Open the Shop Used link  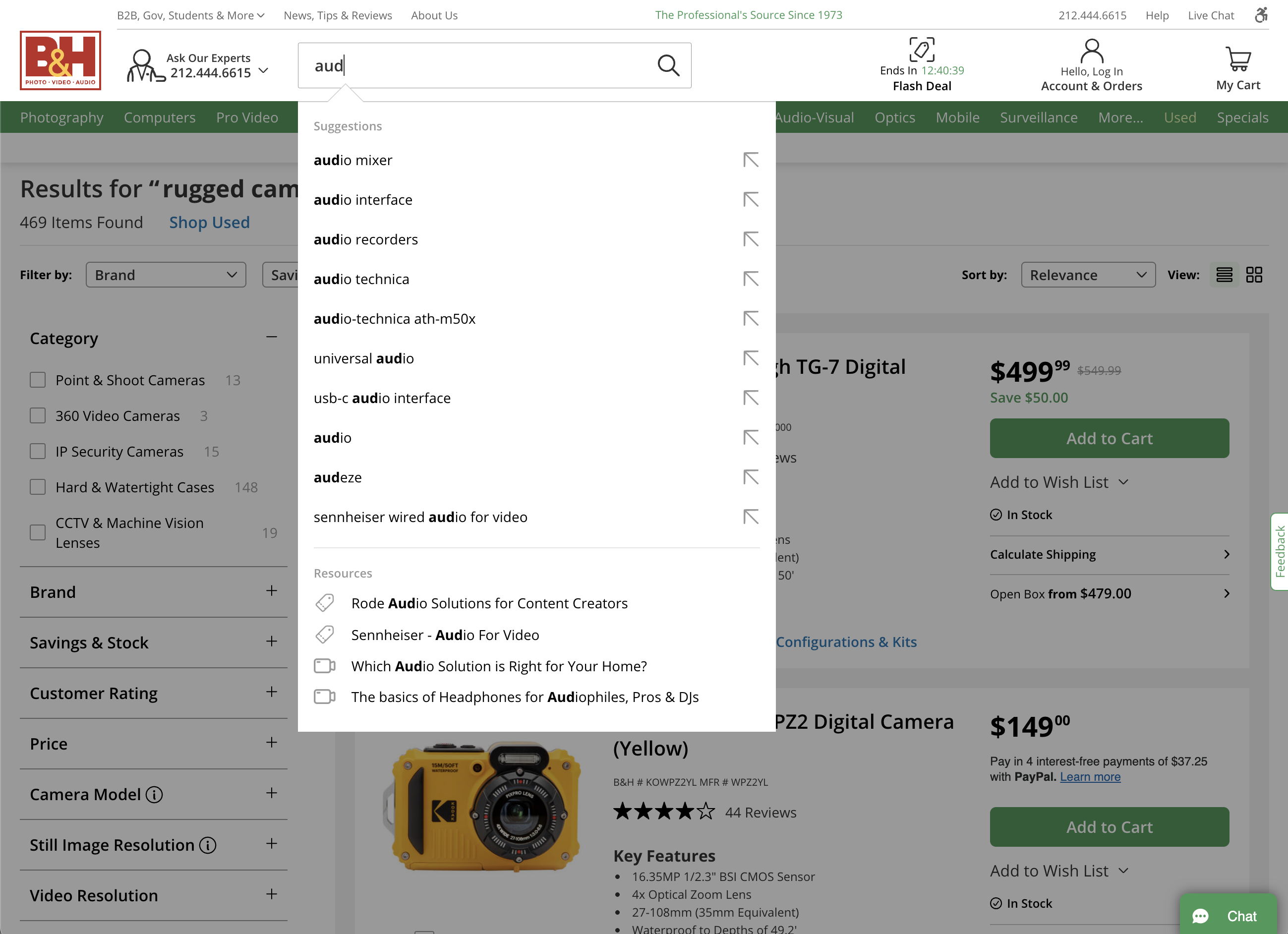point(209,222)
